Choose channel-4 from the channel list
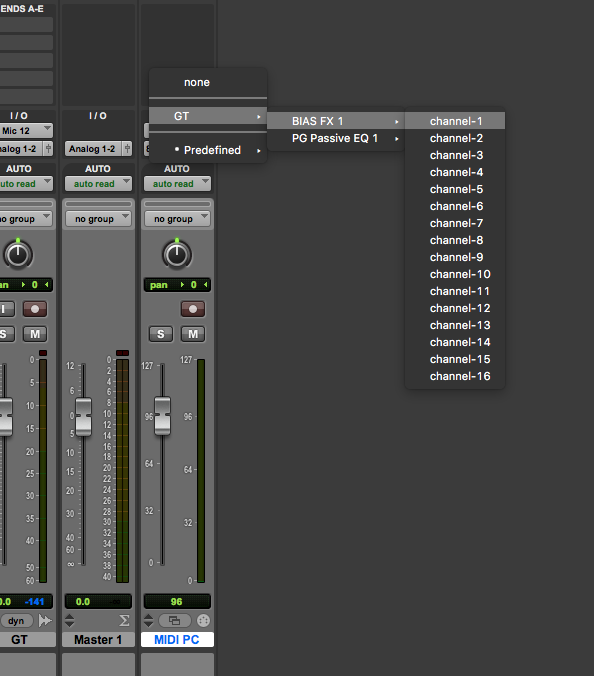Screen dimensions: 594x676 click(455, 172)
